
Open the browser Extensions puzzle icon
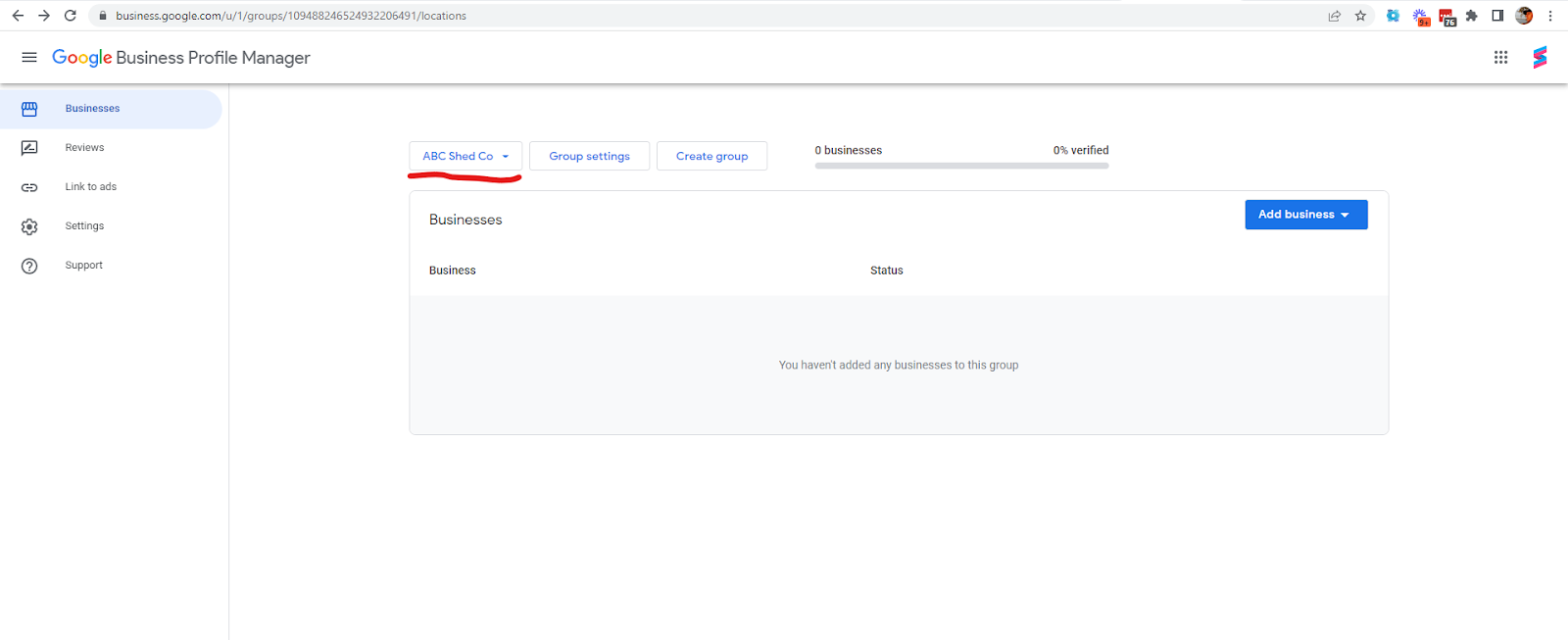click(1471, 16)
